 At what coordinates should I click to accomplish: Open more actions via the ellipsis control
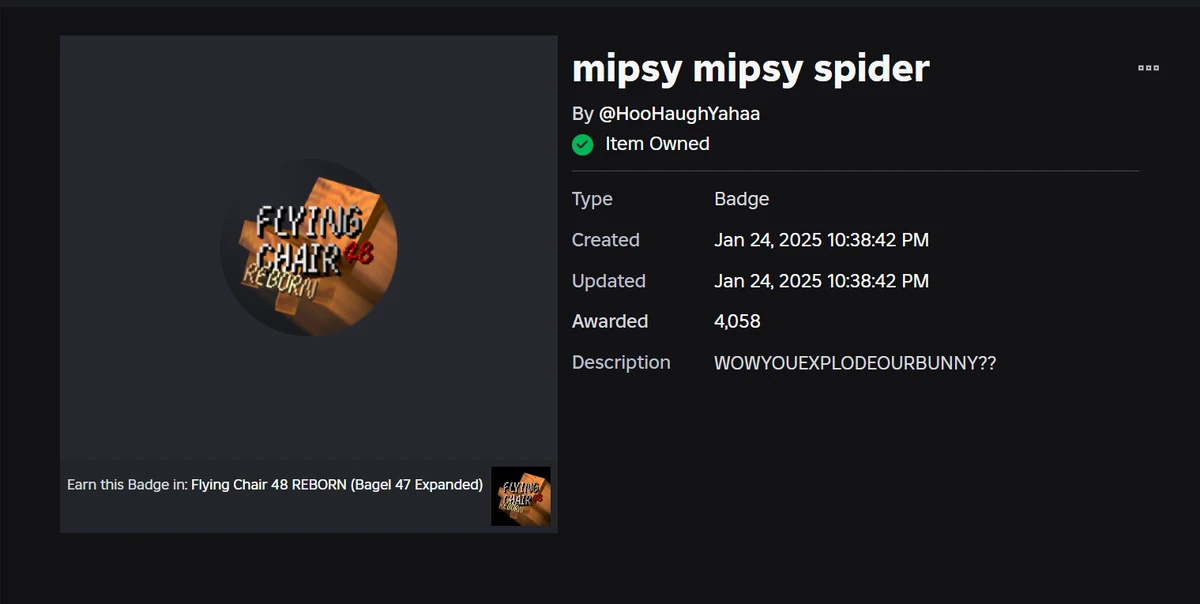click(1148, 67)
